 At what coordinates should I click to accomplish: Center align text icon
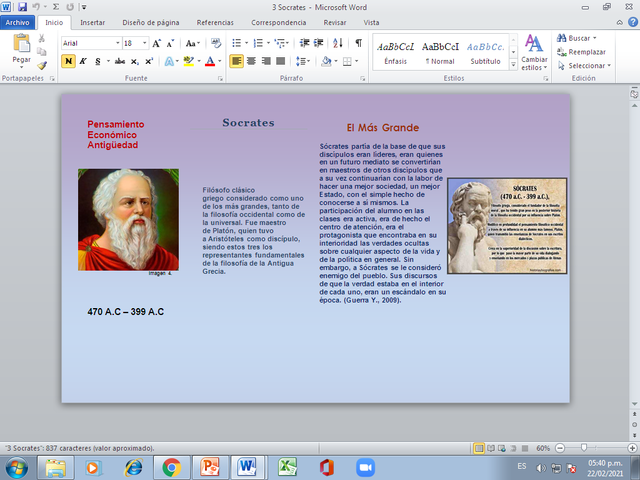[x=251, y=61]
